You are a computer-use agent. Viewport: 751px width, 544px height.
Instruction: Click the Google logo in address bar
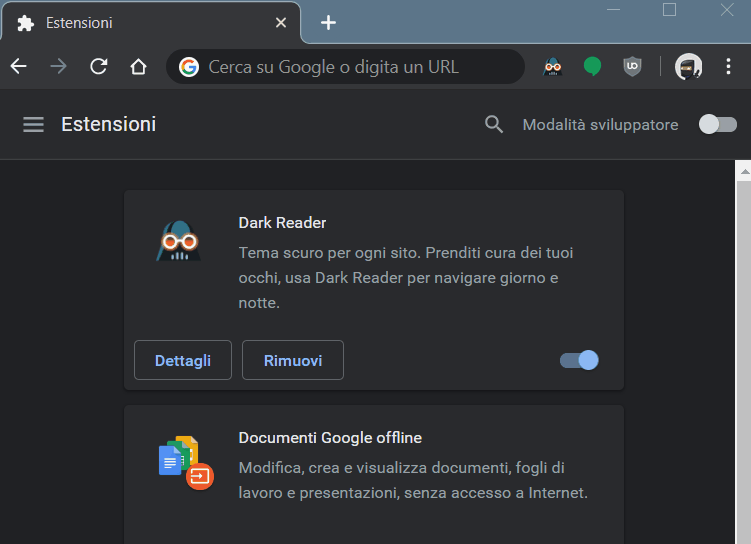[x=189, y=67]
